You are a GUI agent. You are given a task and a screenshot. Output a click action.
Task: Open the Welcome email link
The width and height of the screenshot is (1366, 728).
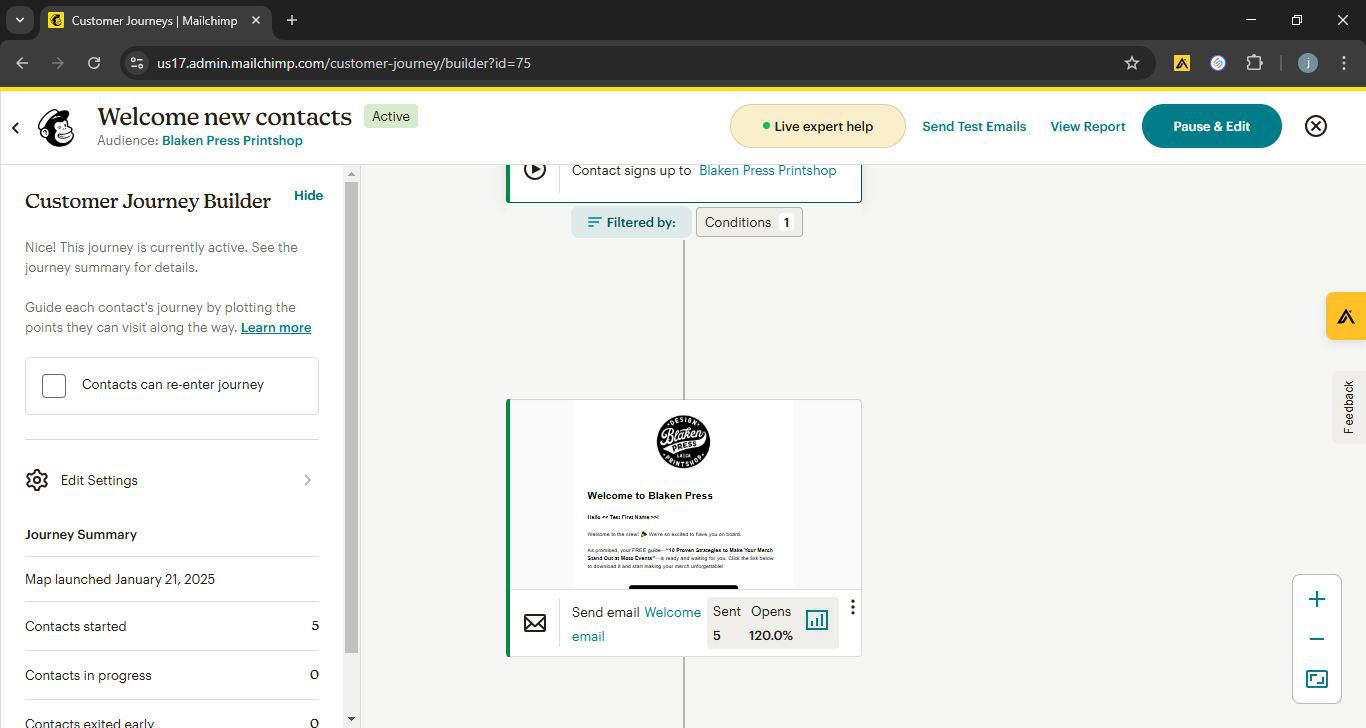636,624
